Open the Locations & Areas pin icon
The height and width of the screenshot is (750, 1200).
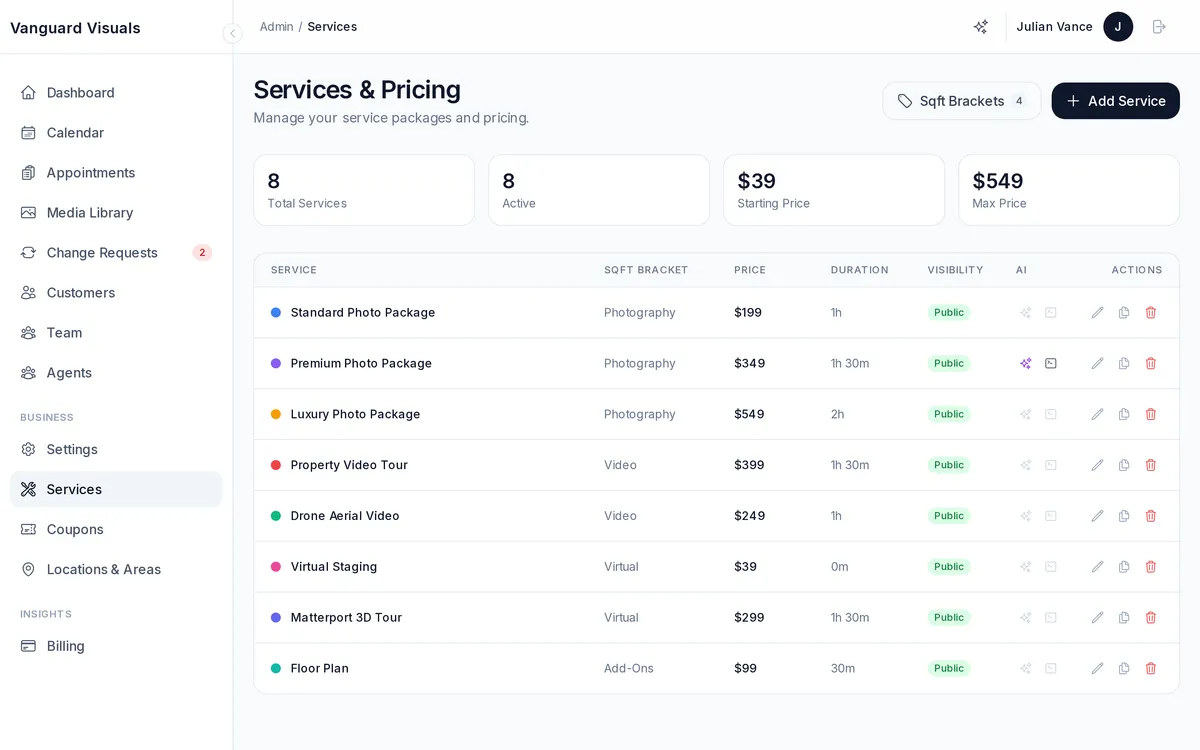(x=28, y=569)
